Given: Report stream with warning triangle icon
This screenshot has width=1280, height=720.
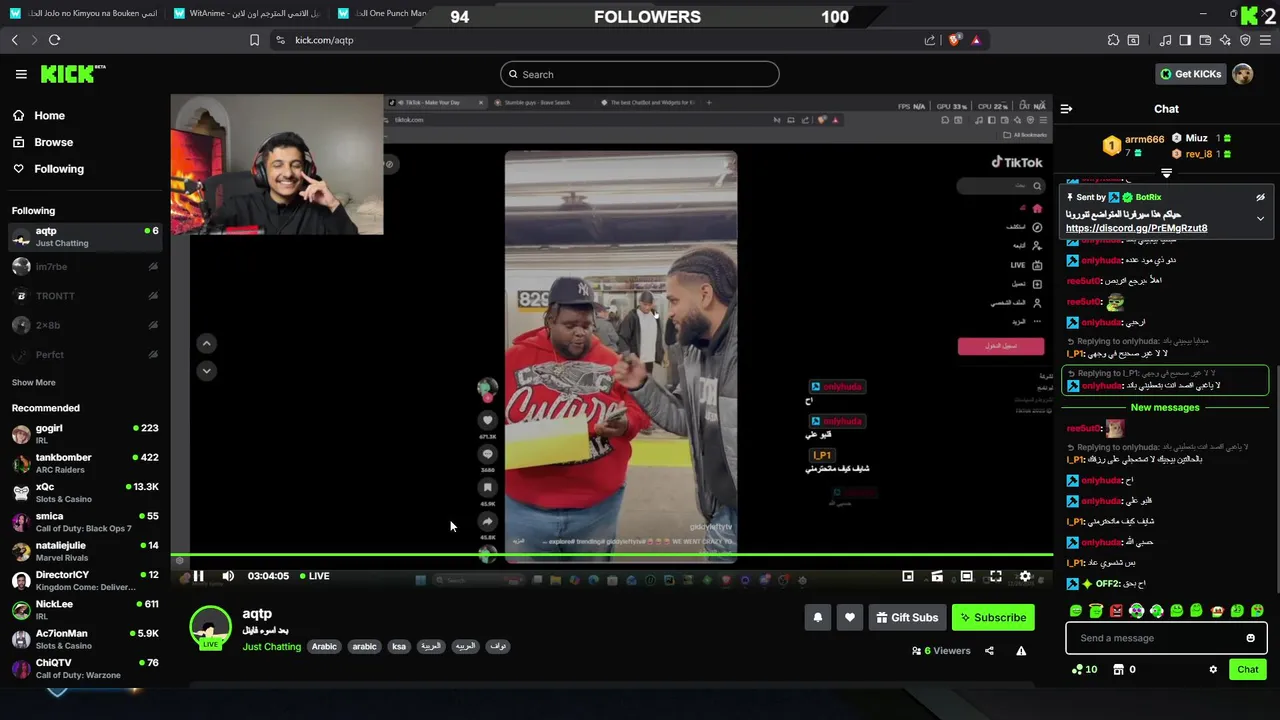Looking at the screenshot, I should point(1021,651).
